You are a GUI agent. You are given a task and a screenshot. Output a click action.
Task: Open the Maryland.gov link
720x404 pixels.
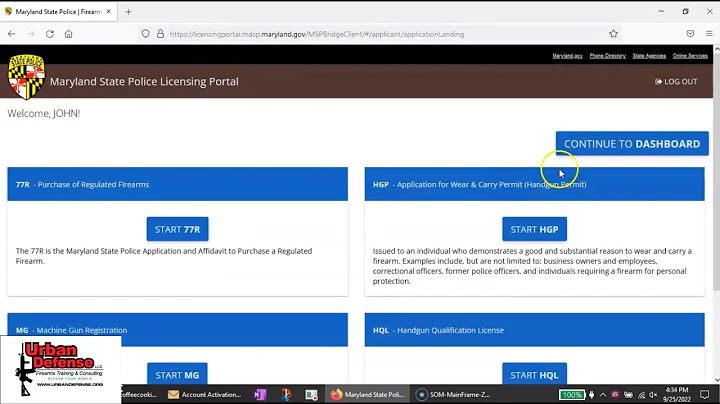pos(568,56)
